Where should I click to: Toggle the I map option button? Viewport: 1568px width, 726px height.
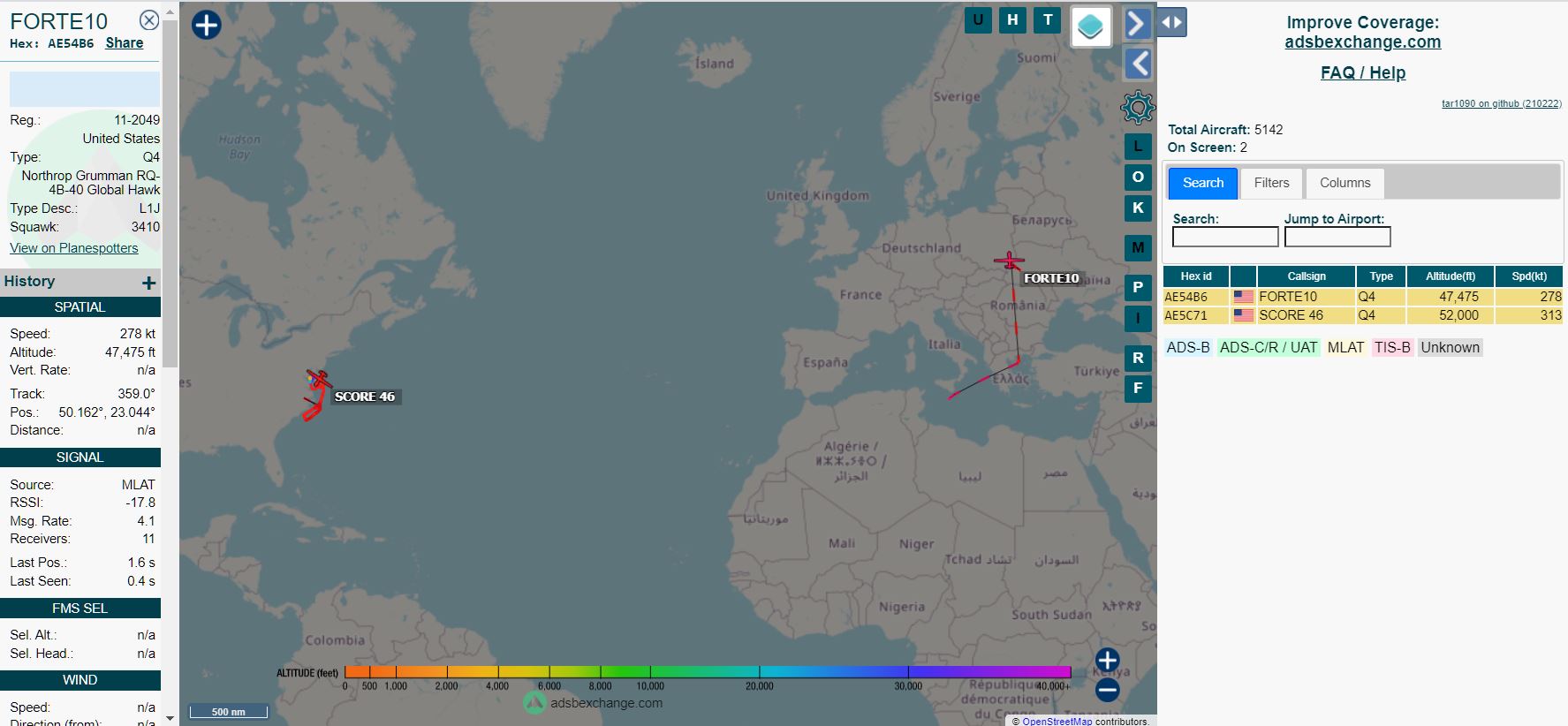[x=1138, y=319]
